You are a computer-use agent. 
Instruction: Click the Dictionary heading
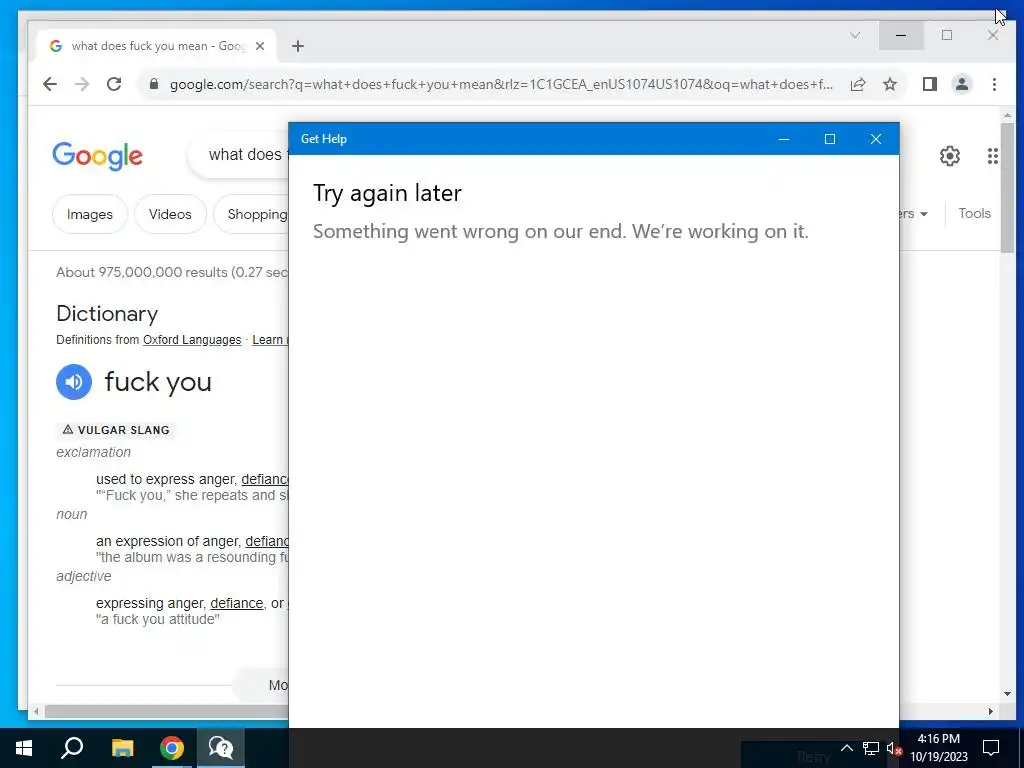click(x=107, y=313)
